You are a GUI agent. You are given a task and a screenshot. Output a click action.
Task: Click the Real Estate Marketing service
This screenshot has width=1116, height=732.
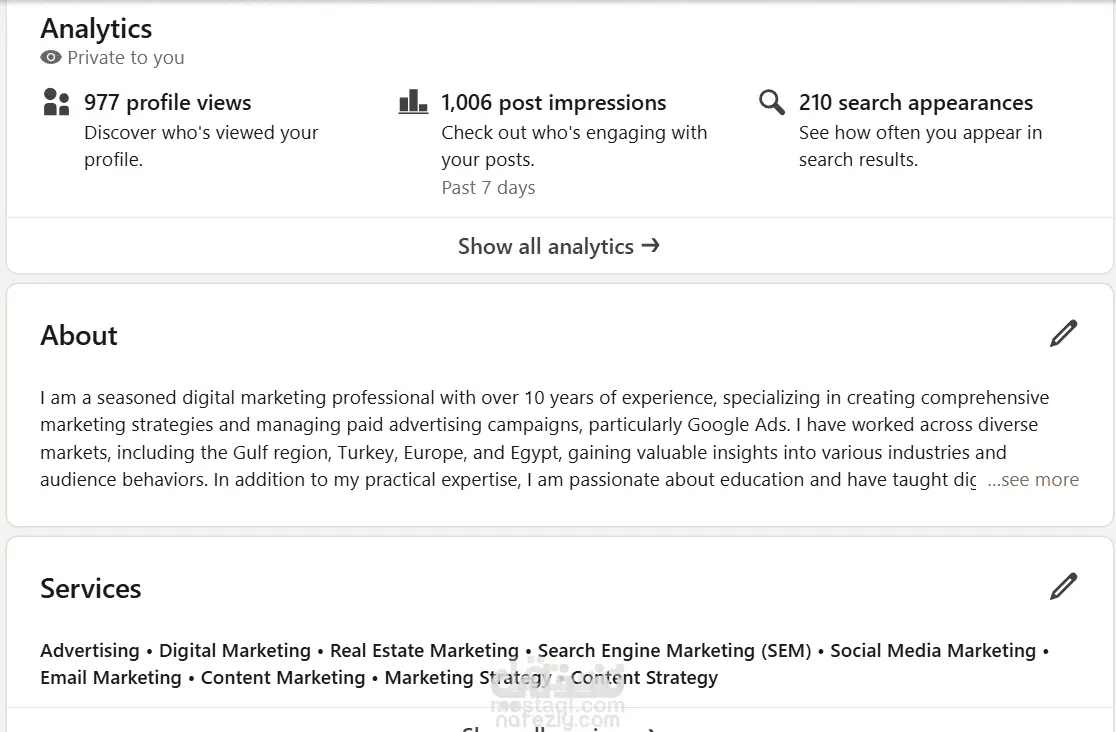point(424,651)
